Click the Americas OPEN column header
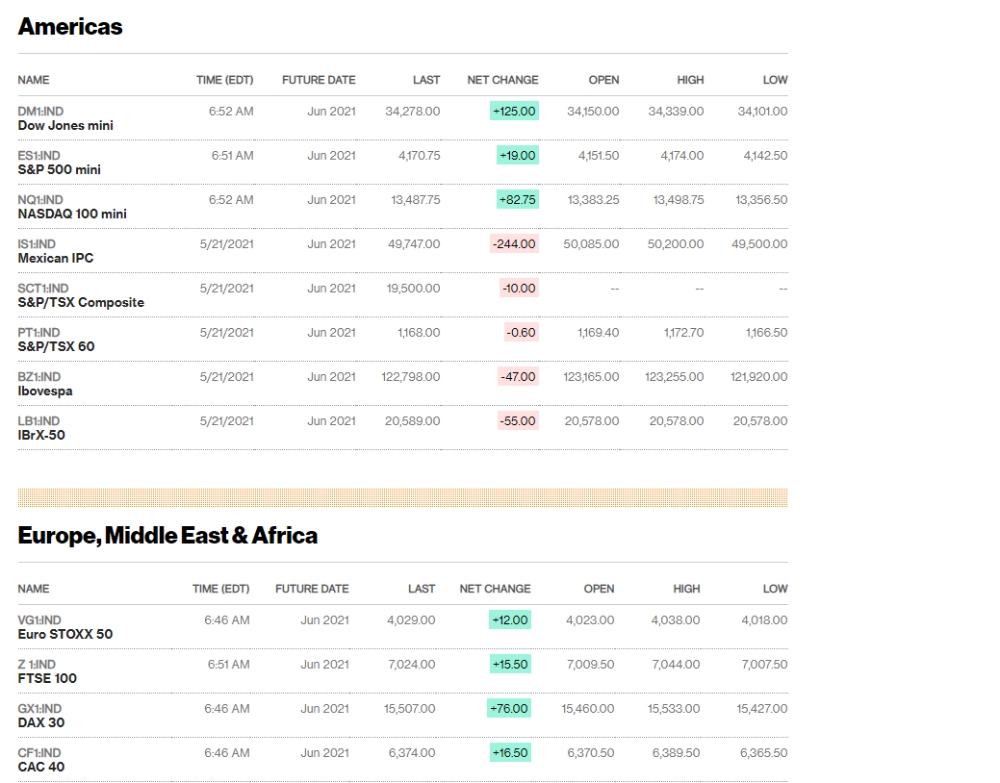The image size is (1000, 783). pyautogui.click(x=604, y=80)
